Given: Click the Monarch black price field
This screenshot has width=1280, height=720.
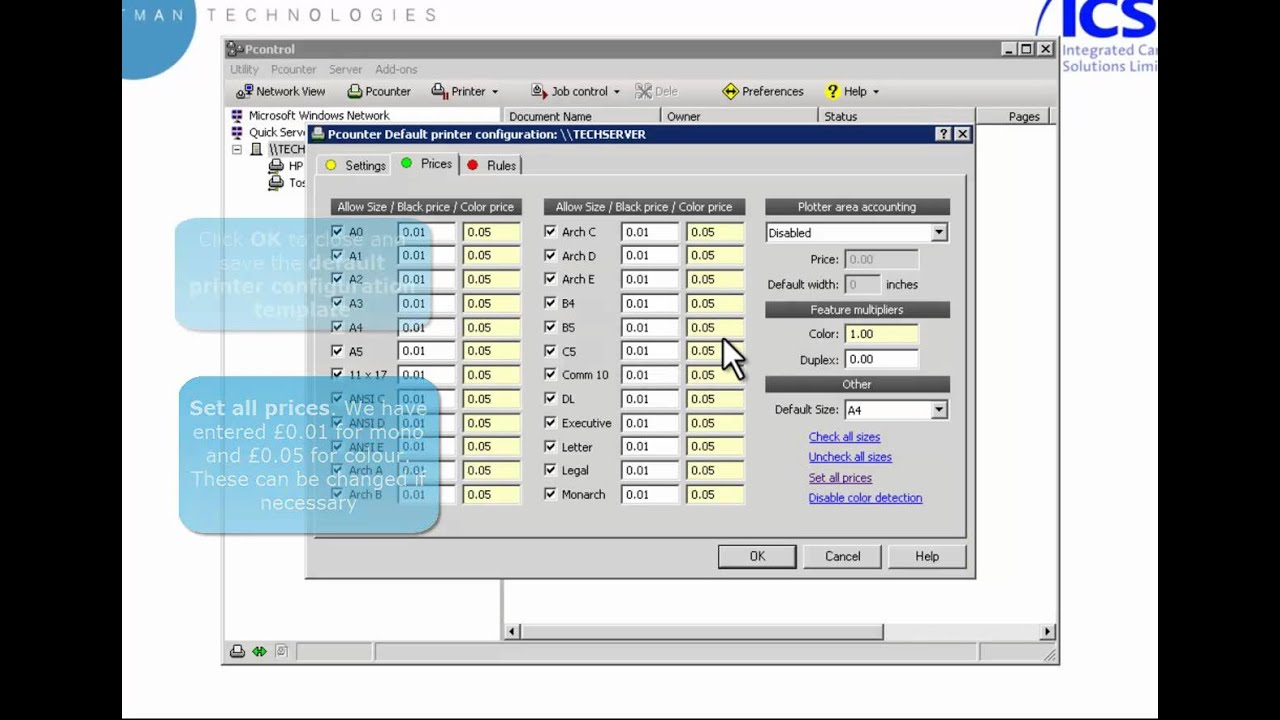Looking at the screenshot, I should click(649, 494).
